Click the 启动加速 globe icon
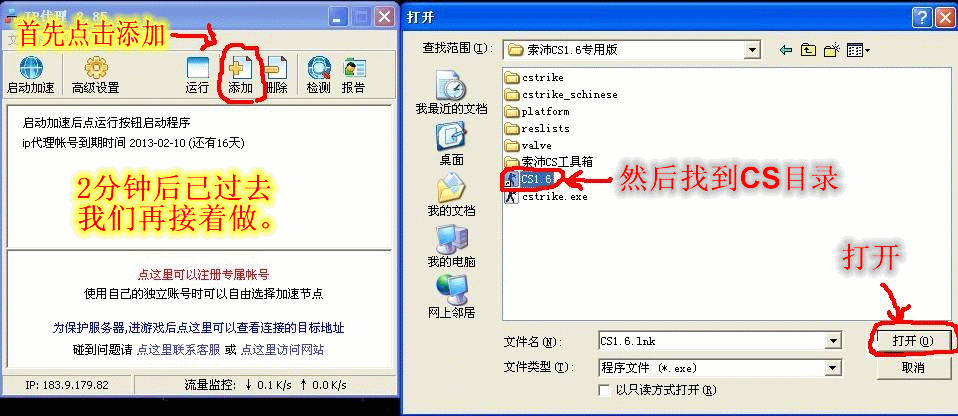The image size is (958, 416). 31,68
